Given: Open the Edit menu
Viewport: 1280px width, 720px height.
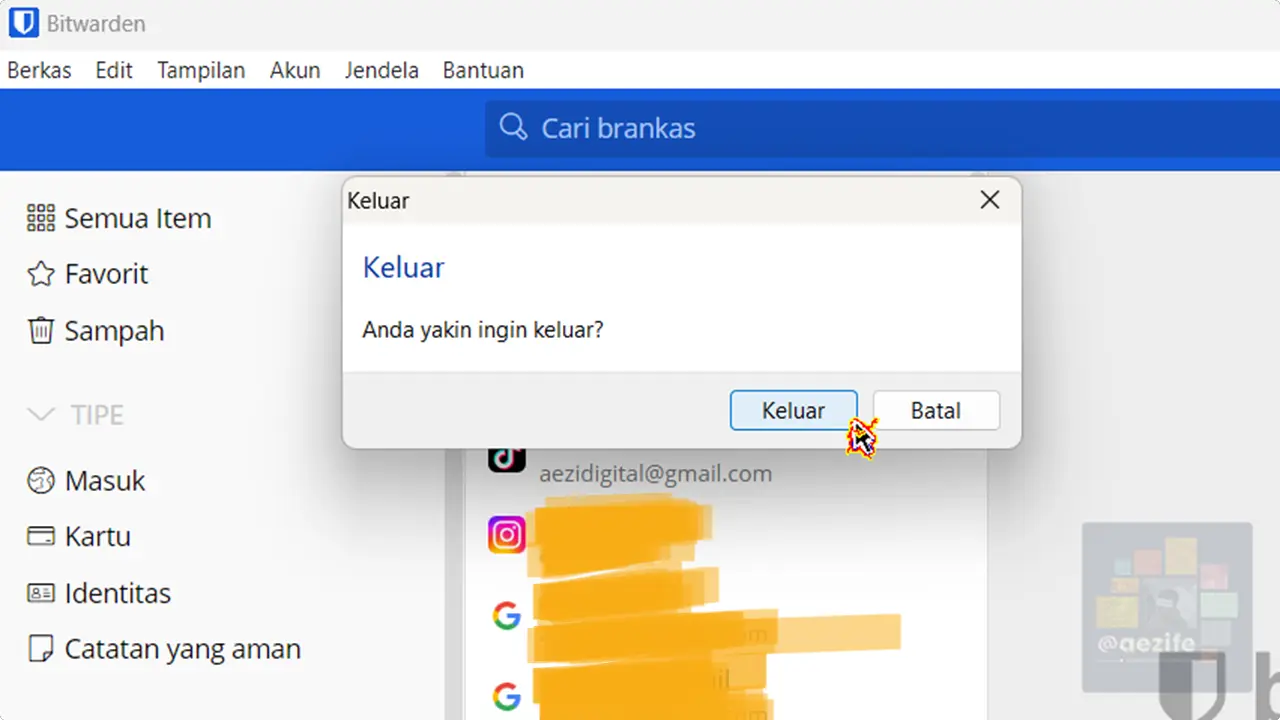Looking at the screenshot, I should [114, 71].
